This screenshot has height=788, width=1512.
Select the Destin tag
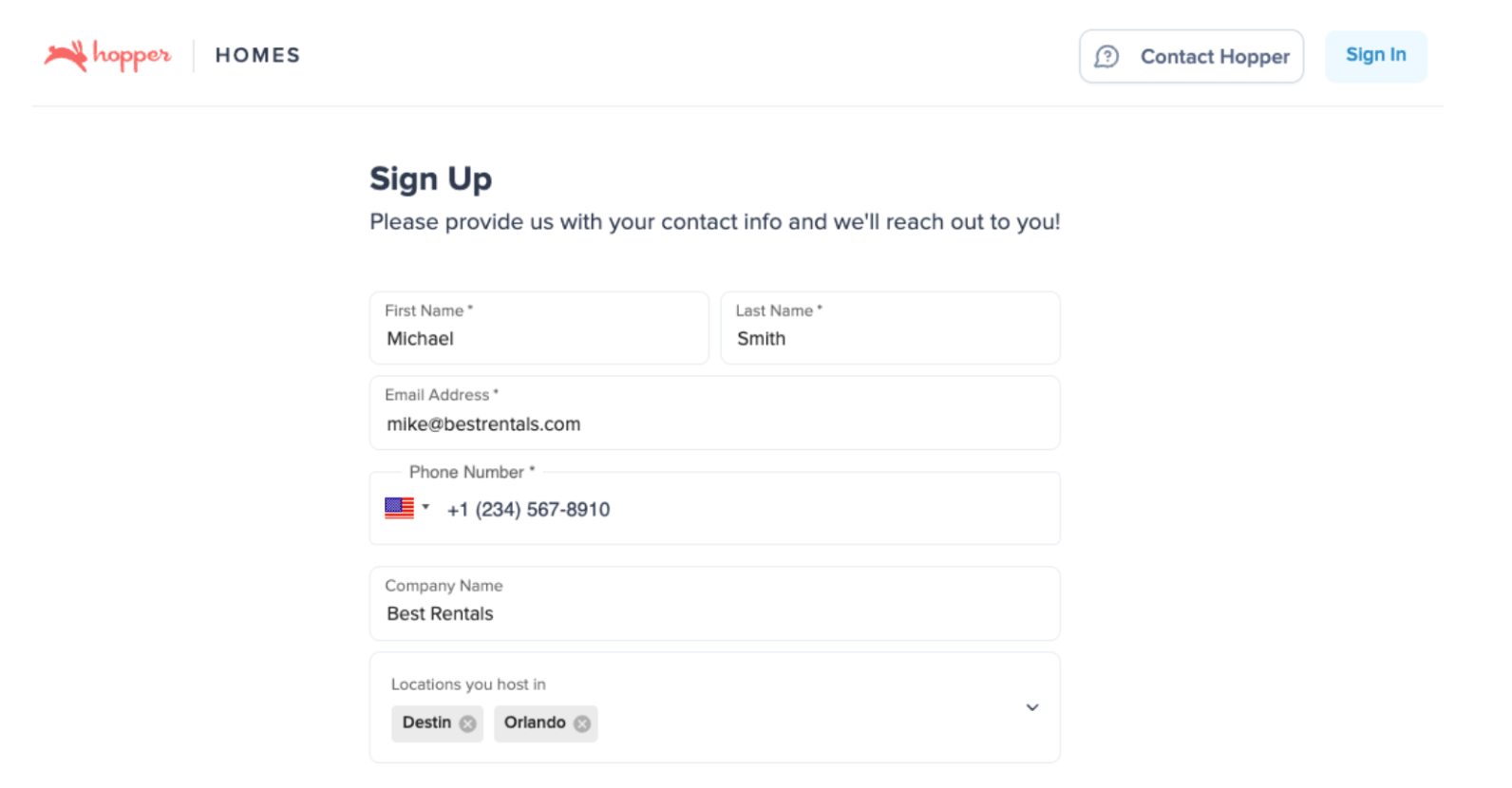[x=425, y=722]
